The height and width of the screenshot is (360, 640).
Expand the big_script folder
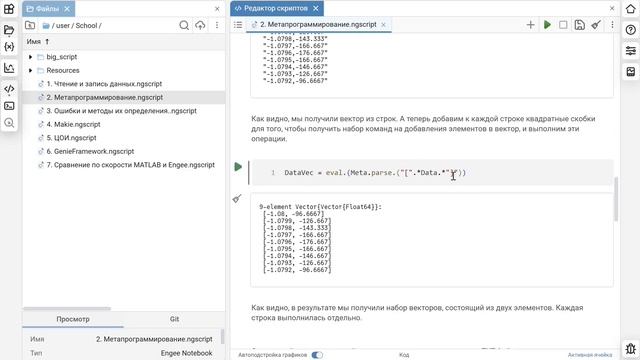click(x=31, y=57)
